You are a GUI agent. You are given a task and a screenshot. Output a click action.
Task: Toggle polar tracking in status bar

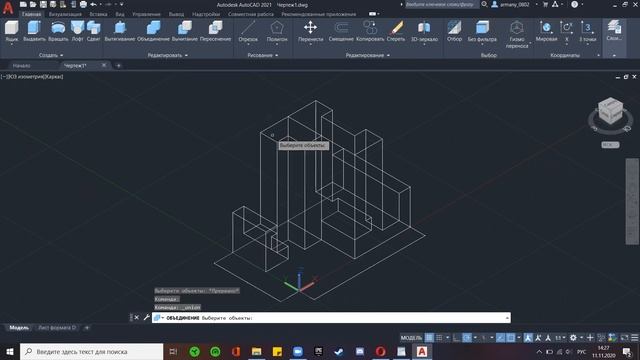point(467,338)
